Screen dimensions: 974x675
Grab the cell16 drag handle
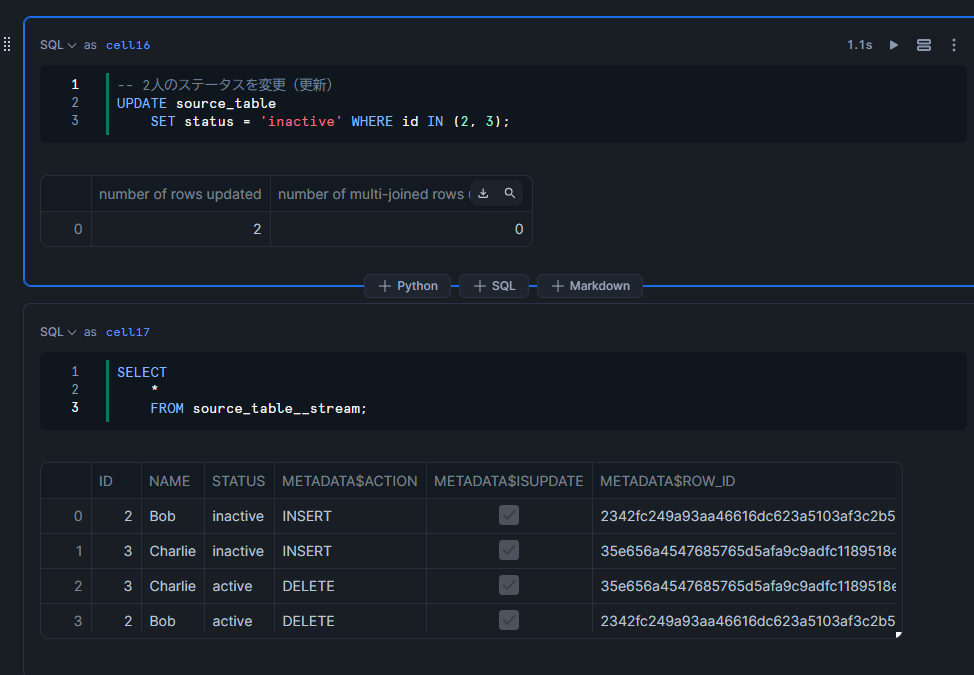[x=7, y=44]
